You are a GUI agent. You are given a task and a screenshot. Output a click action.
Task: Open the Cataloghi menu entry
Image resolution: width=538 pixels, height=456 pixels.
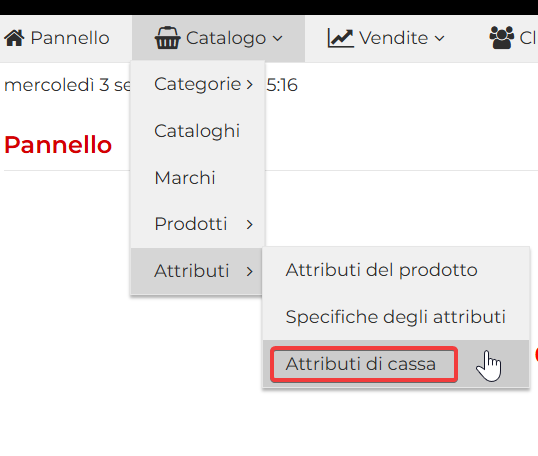[198, 131]
